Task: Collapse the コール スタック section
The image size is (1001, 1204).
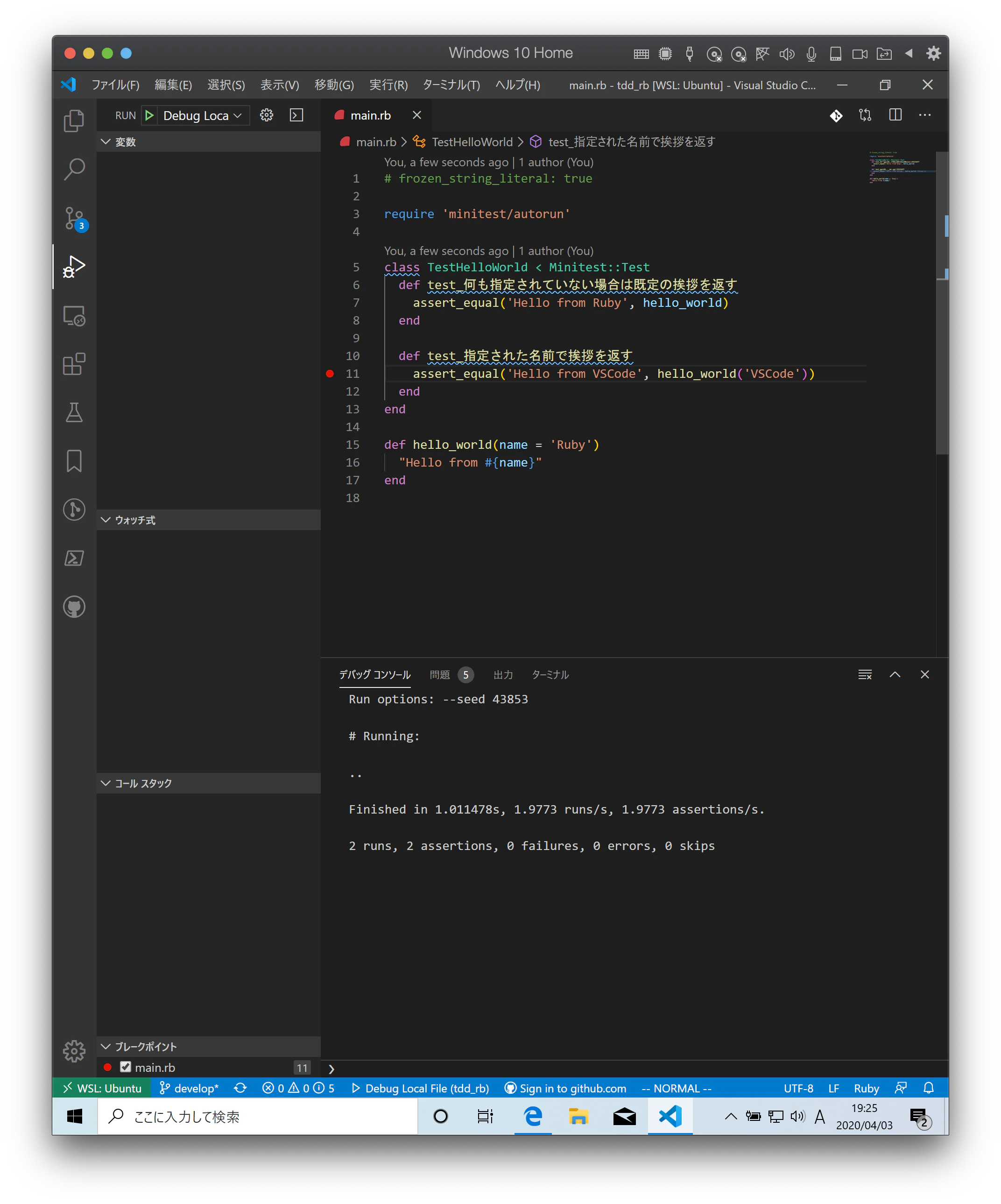Action: (x=209, y=783)
